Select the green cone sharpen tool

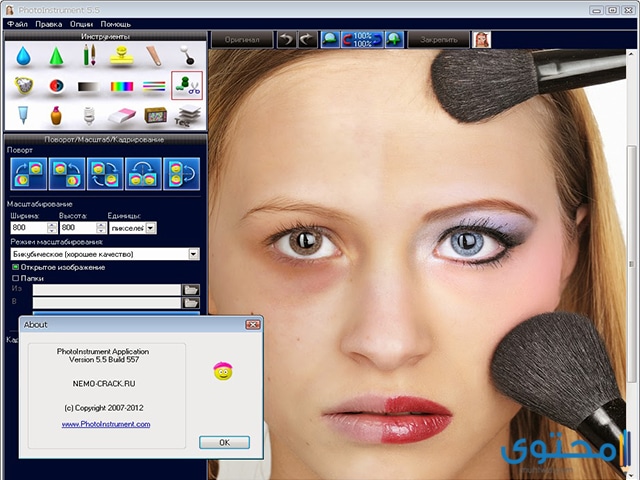[56, 56]
